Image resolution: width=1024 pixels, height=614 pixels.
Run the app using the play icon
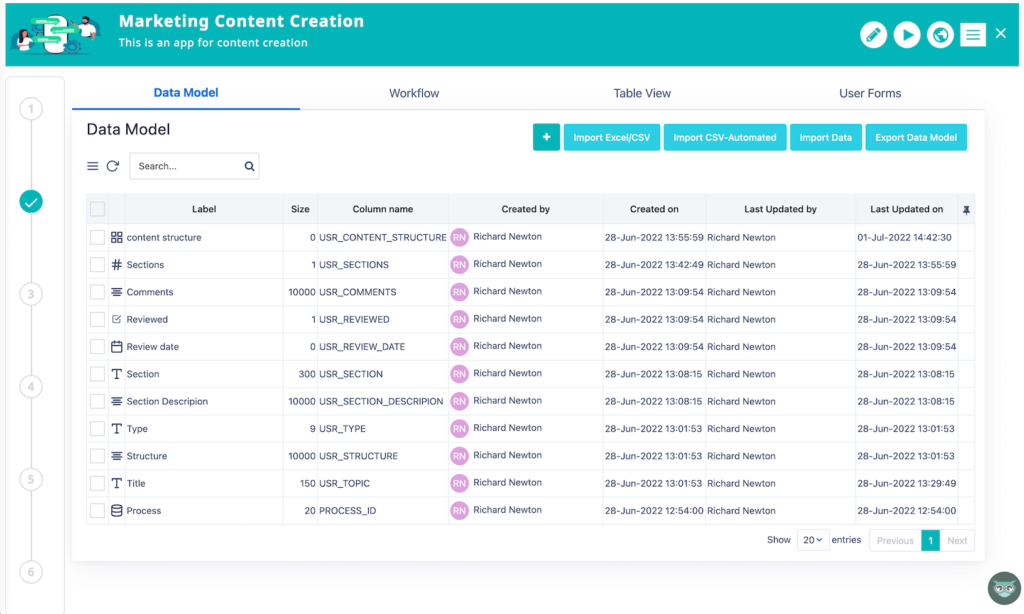click(x=906, y=34)
